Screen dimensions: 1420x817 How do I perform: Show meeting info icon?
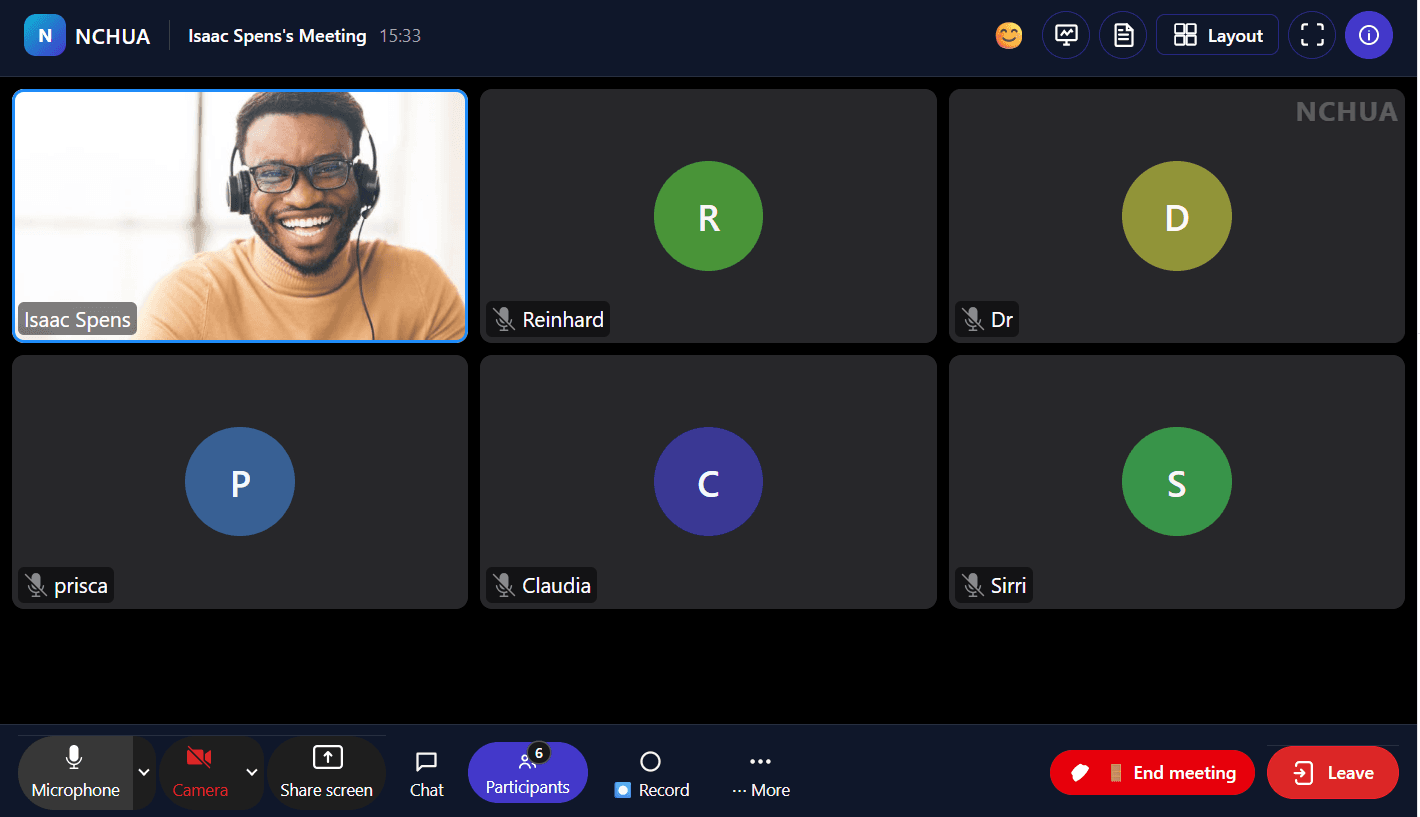point(1369,36)
